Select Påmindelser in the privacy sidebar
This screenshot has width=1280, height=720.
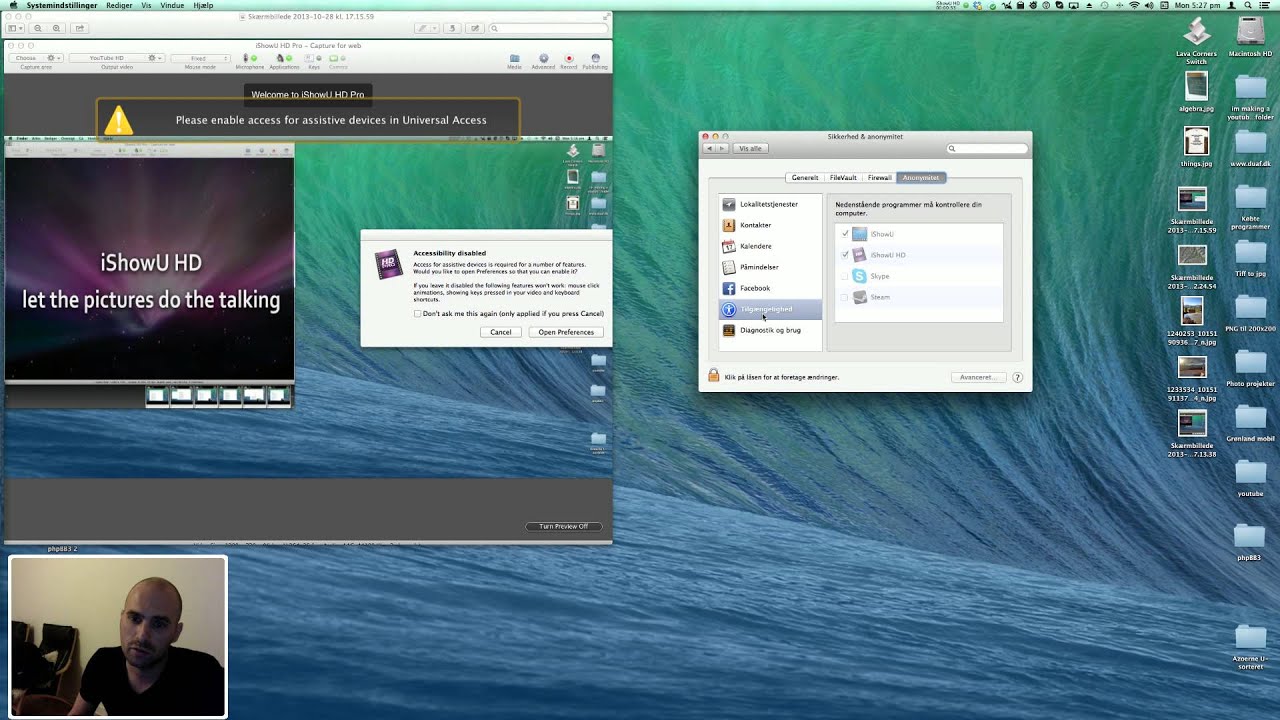pyautogui.click(x=770, y=267)
